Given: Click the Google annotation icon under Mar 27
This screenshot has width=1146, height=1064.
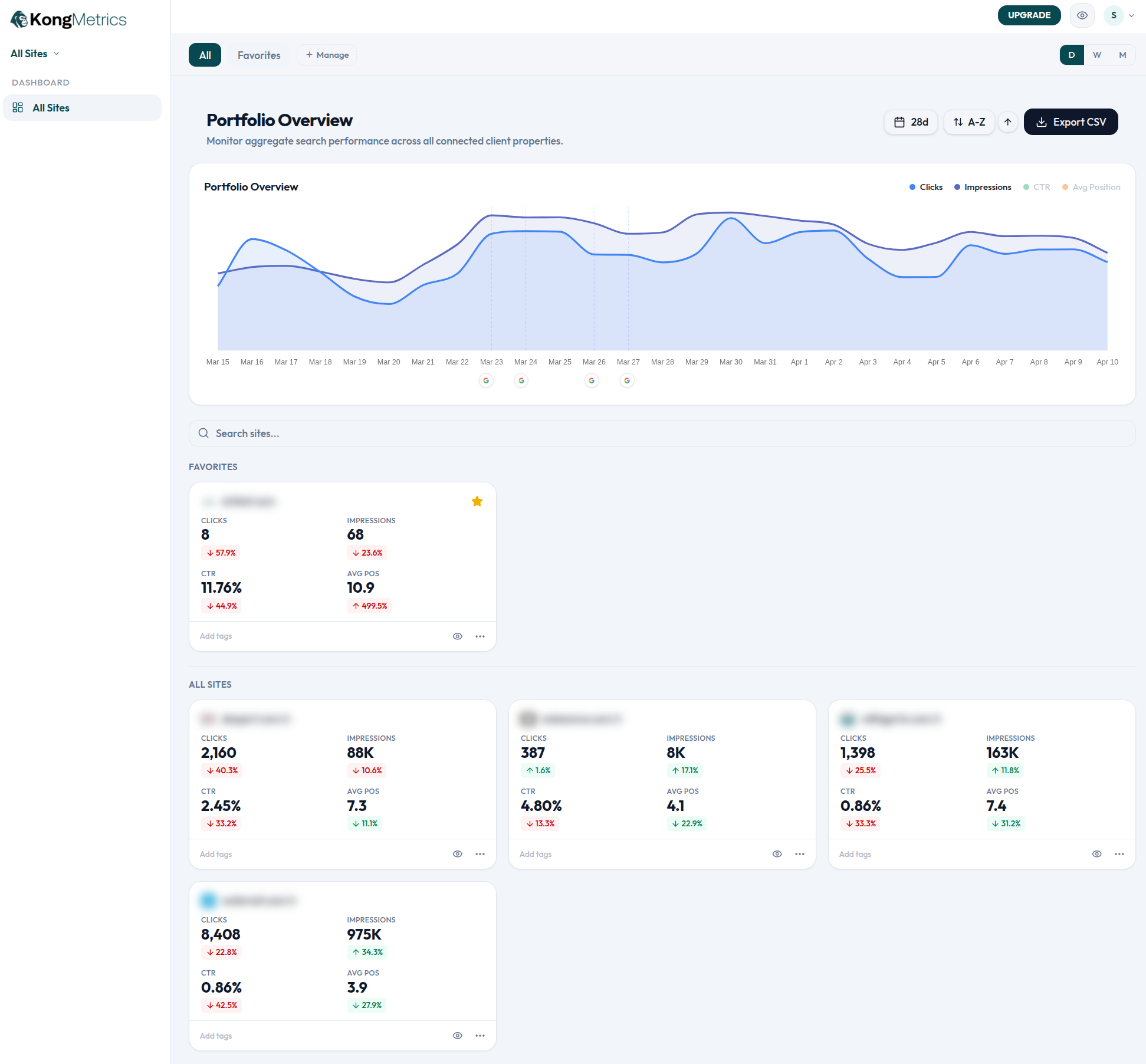Looking at the screenshot, I should tap(627, 380).
